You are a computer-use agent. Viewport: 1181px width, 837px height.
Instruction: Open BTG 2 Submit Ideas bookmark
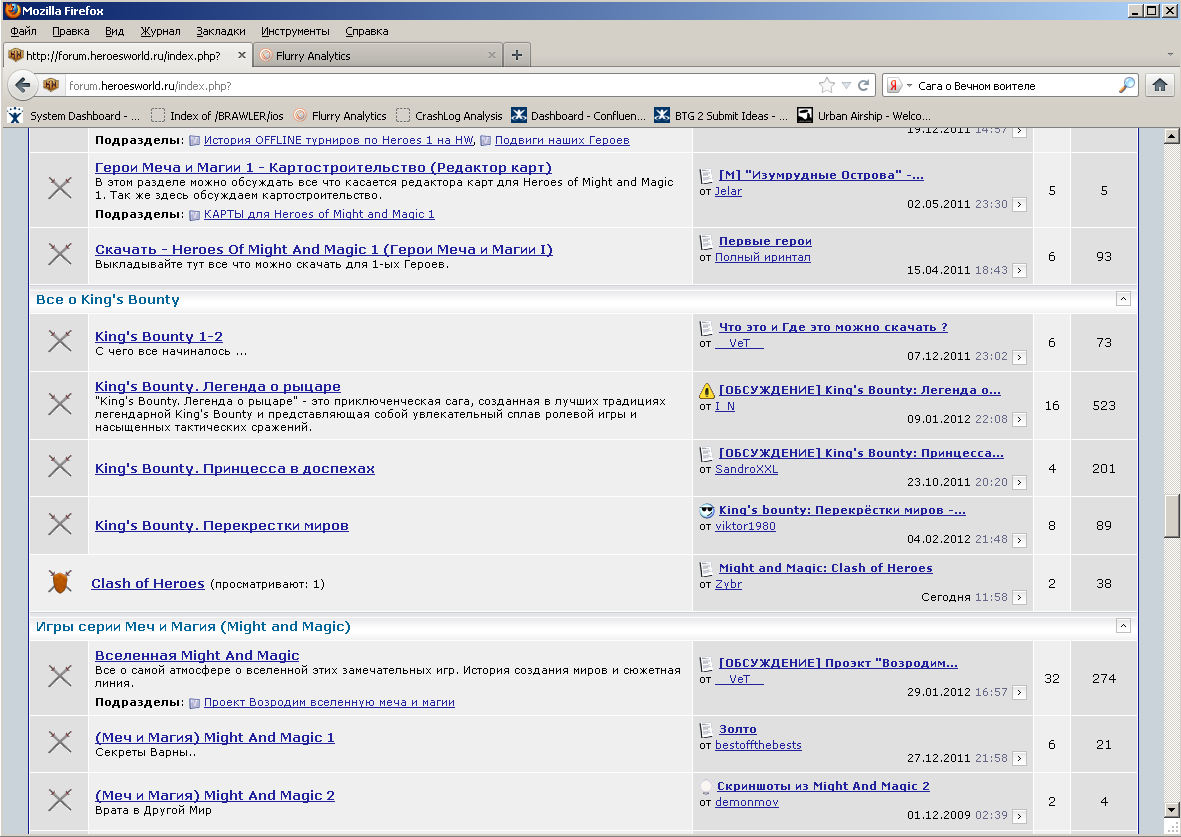[721, 115]
